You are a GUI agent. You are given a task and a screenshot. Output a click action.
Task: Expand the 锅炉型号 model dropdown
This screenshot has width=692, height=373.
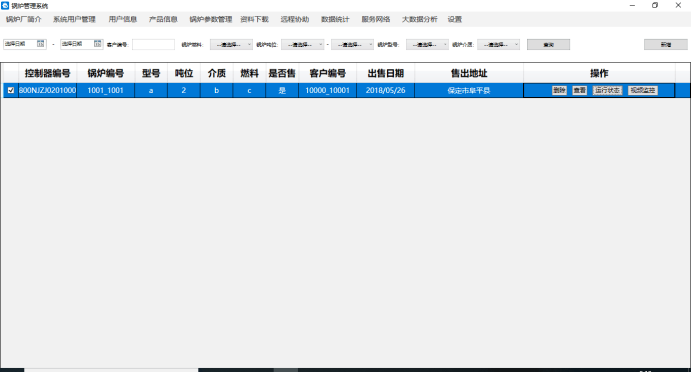point(427,45)
